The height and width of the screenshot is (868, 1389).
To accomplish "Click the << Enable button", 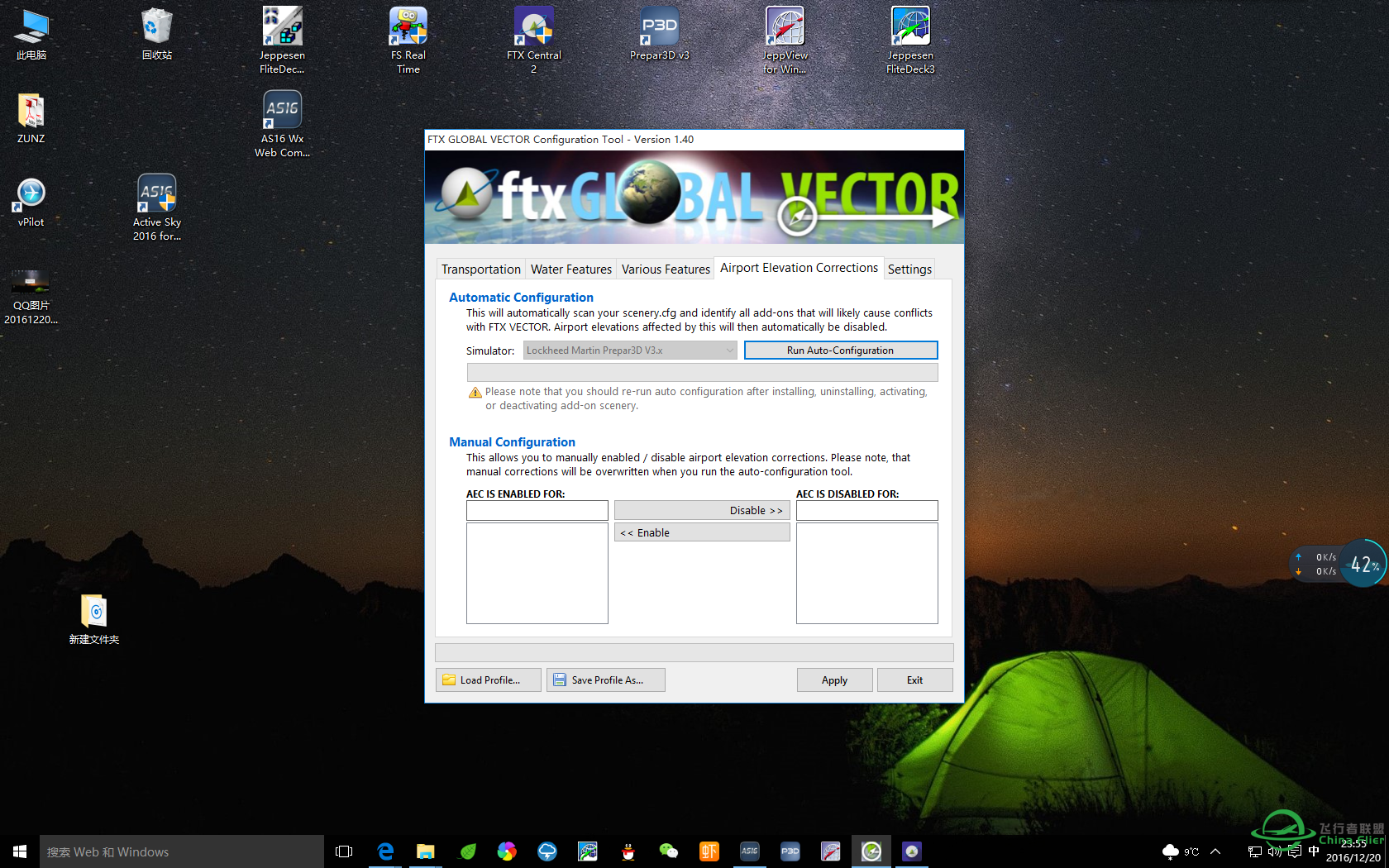I will [x=702, y=533].
